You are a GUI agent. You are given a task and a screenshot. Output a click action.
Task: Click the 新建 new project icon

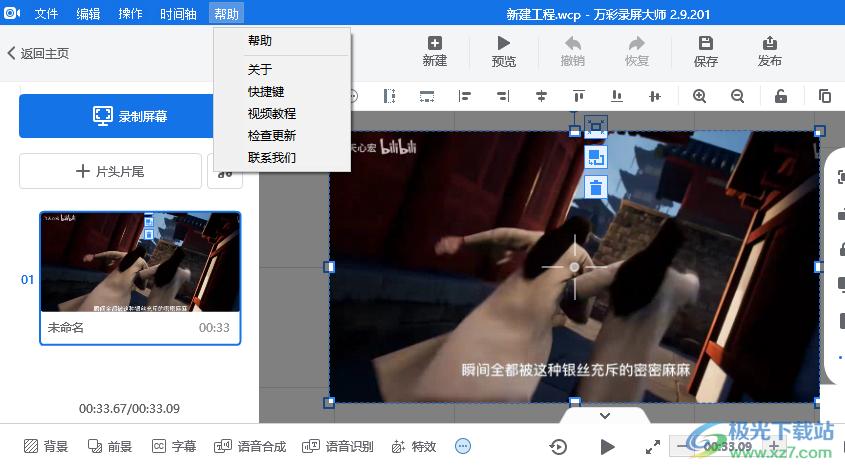pyautogui.click(x=434, y=51)
